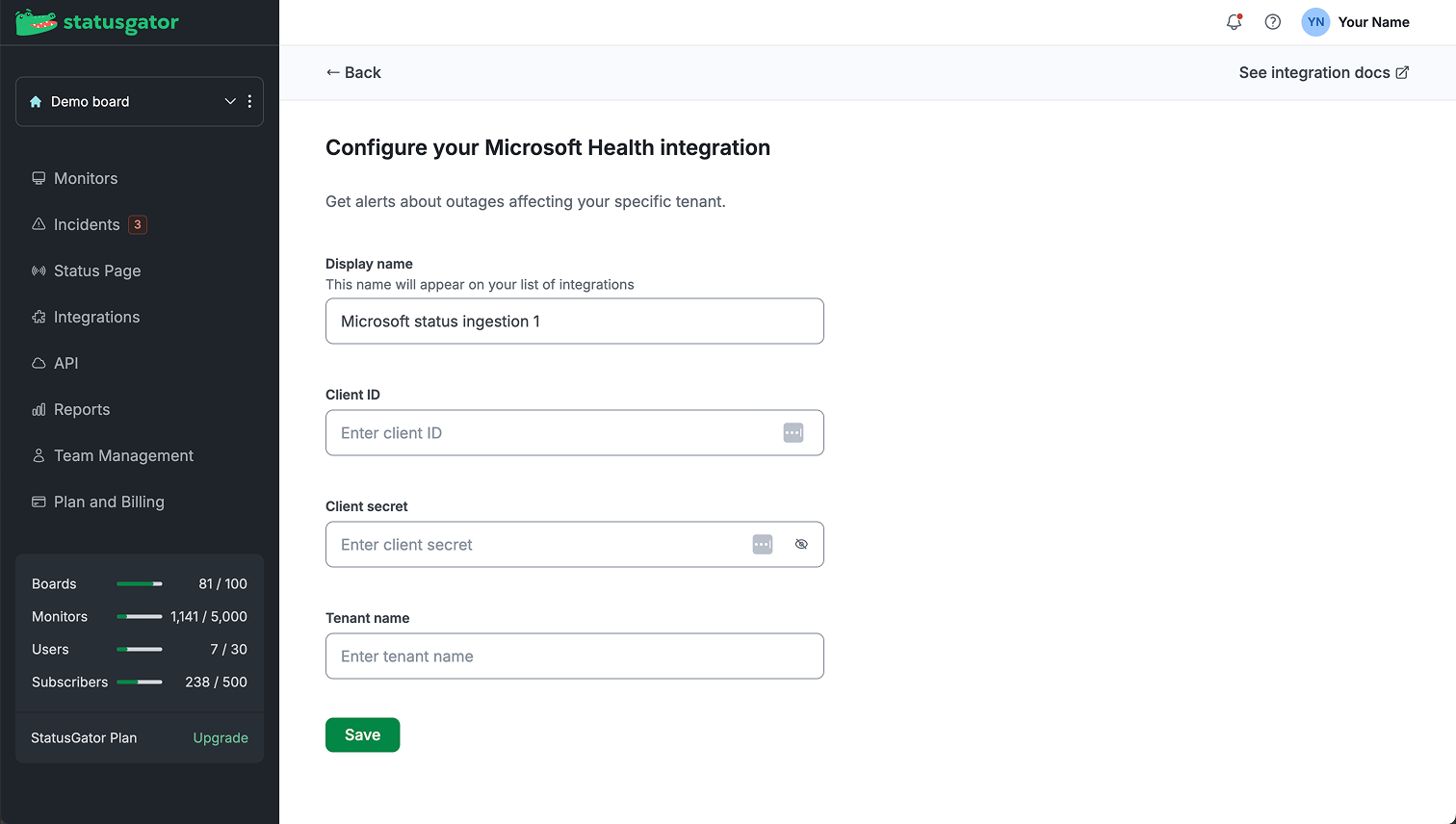1456x824 pixels.
Task: Click the Configure your Microsoft Health integration heading
Action: pyautogui.click(x=548, y=147)
